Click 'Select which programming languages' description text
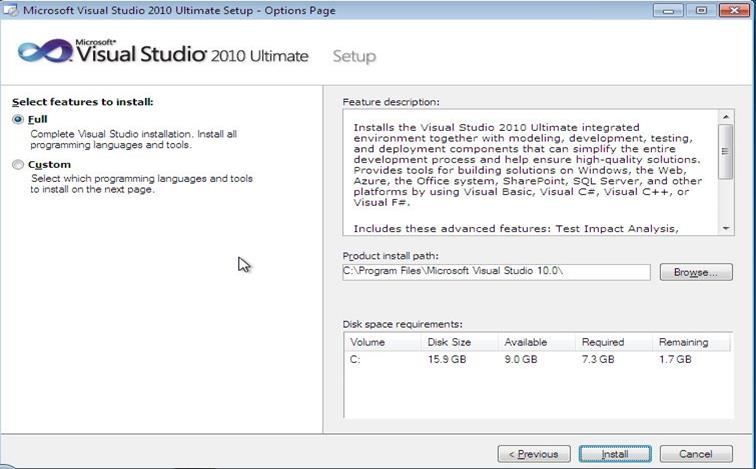 (x=141, y=184)
